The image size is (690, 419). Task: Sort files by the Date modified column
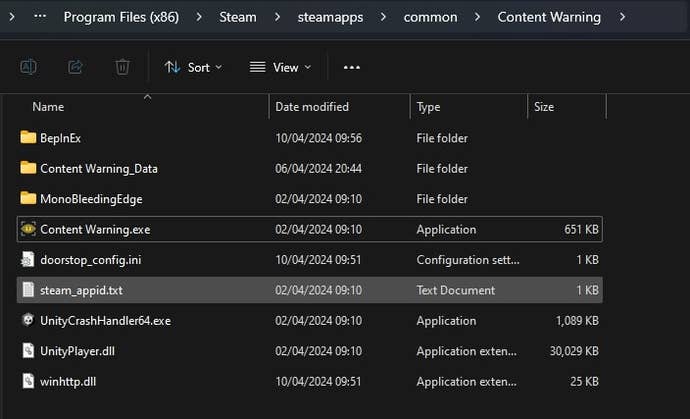click(312, 107)
